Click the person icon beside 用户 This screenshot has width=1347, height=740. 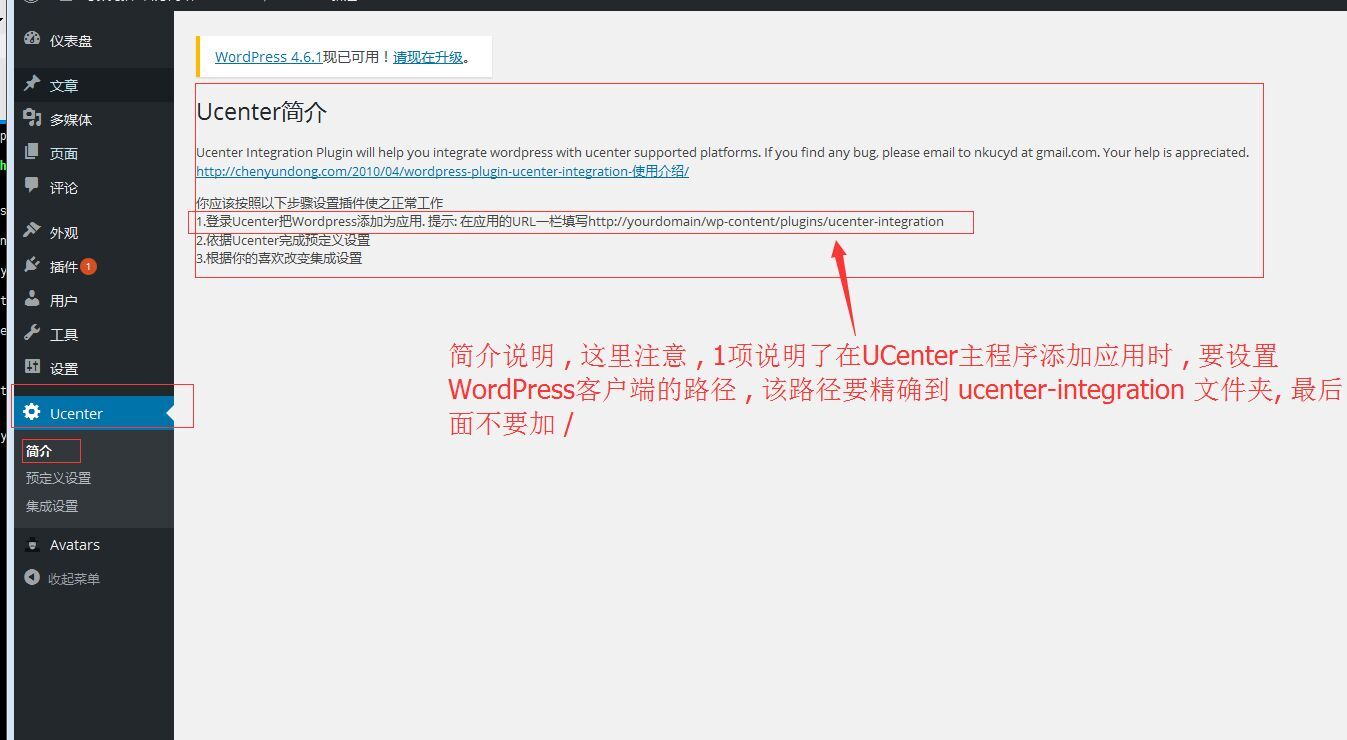coord(32,299)
